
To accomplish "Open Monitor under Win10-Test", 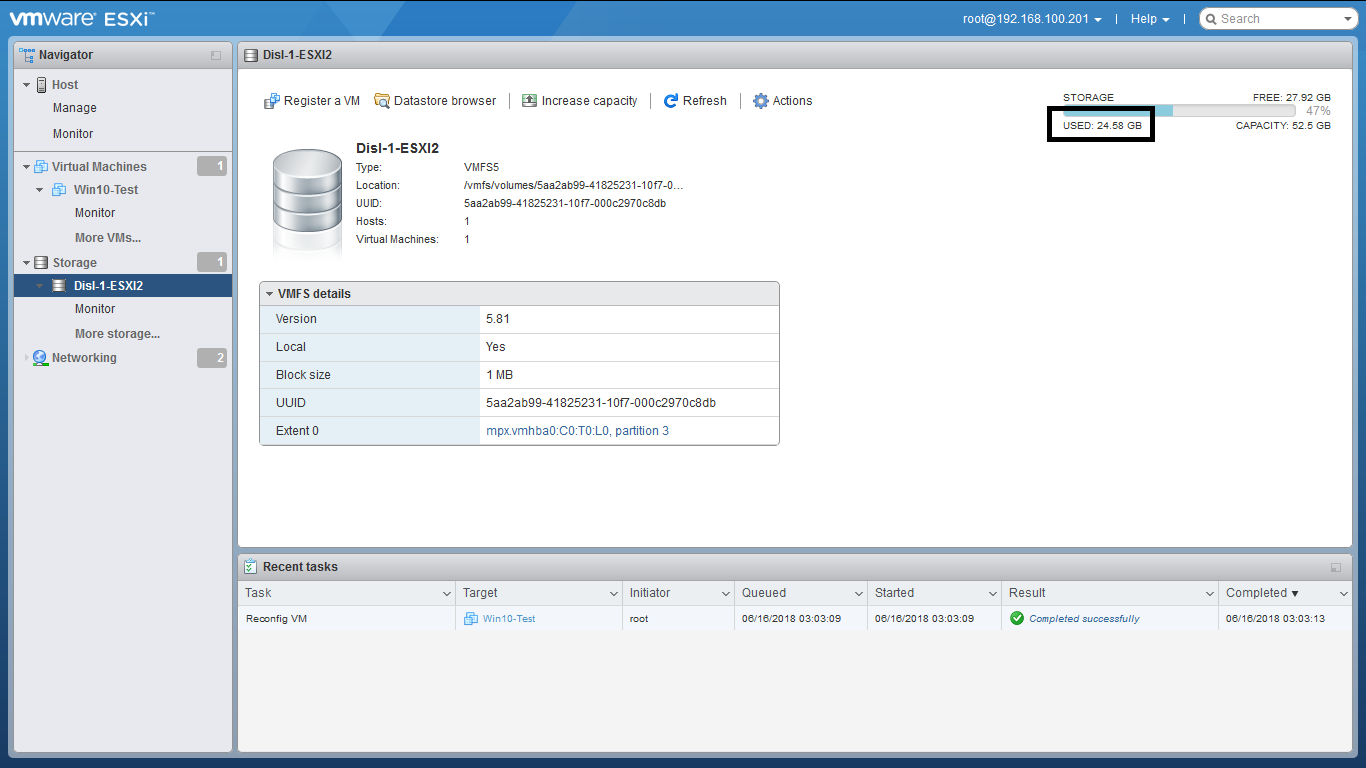I will coord(95,213).
